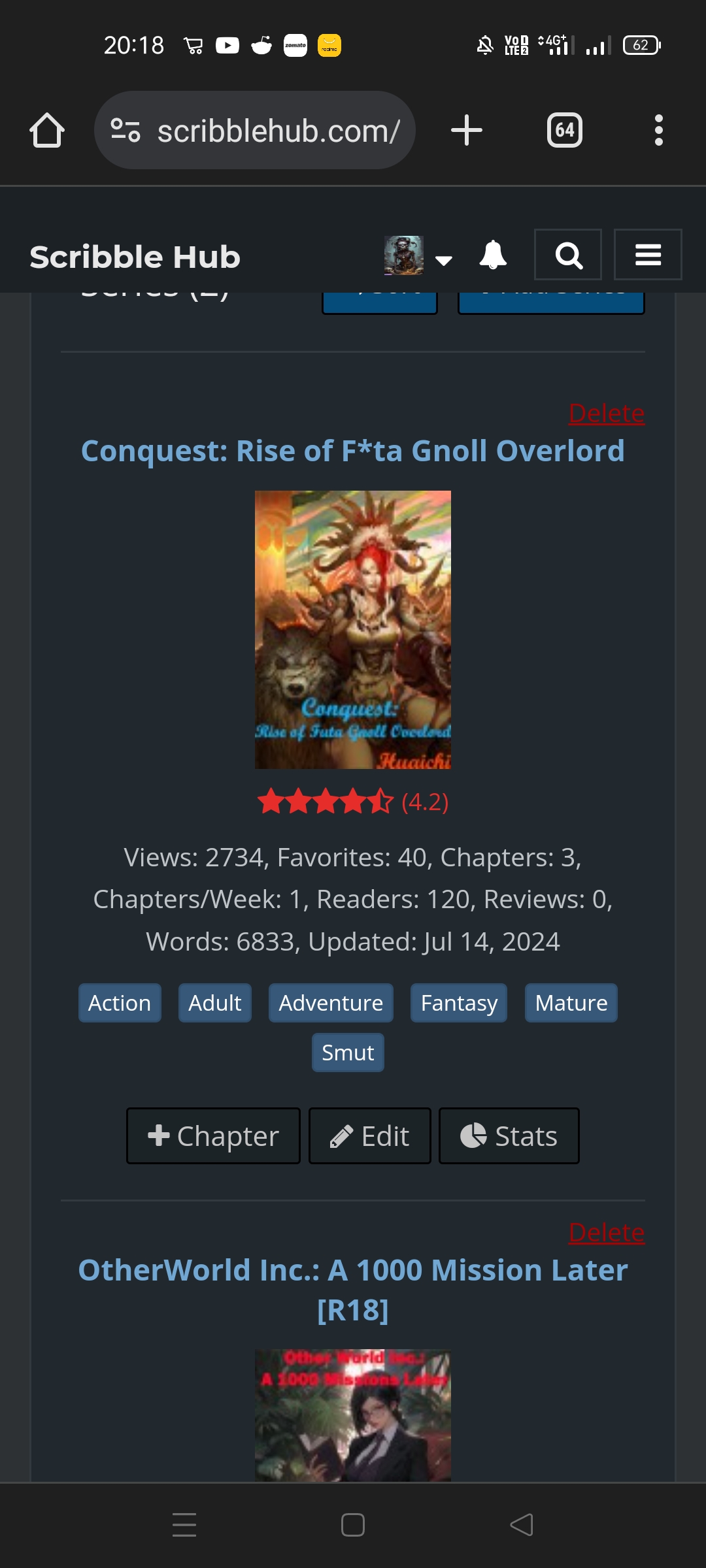Open the tab switcher showing 64 tabs
706x1568 pixels.
point(565,130)
